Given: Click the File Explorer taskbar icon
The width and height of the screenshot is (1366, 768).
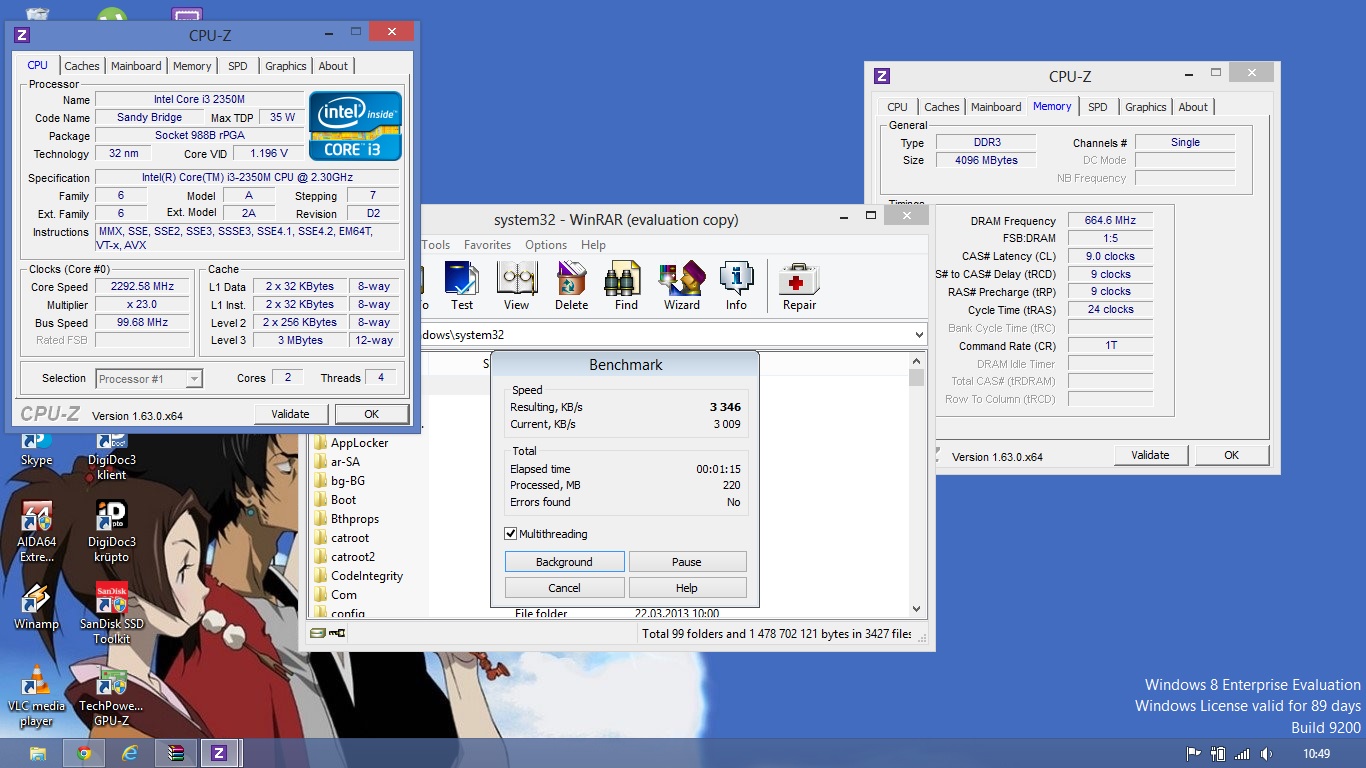Looking at the screenshot, I should coord(38,753).
